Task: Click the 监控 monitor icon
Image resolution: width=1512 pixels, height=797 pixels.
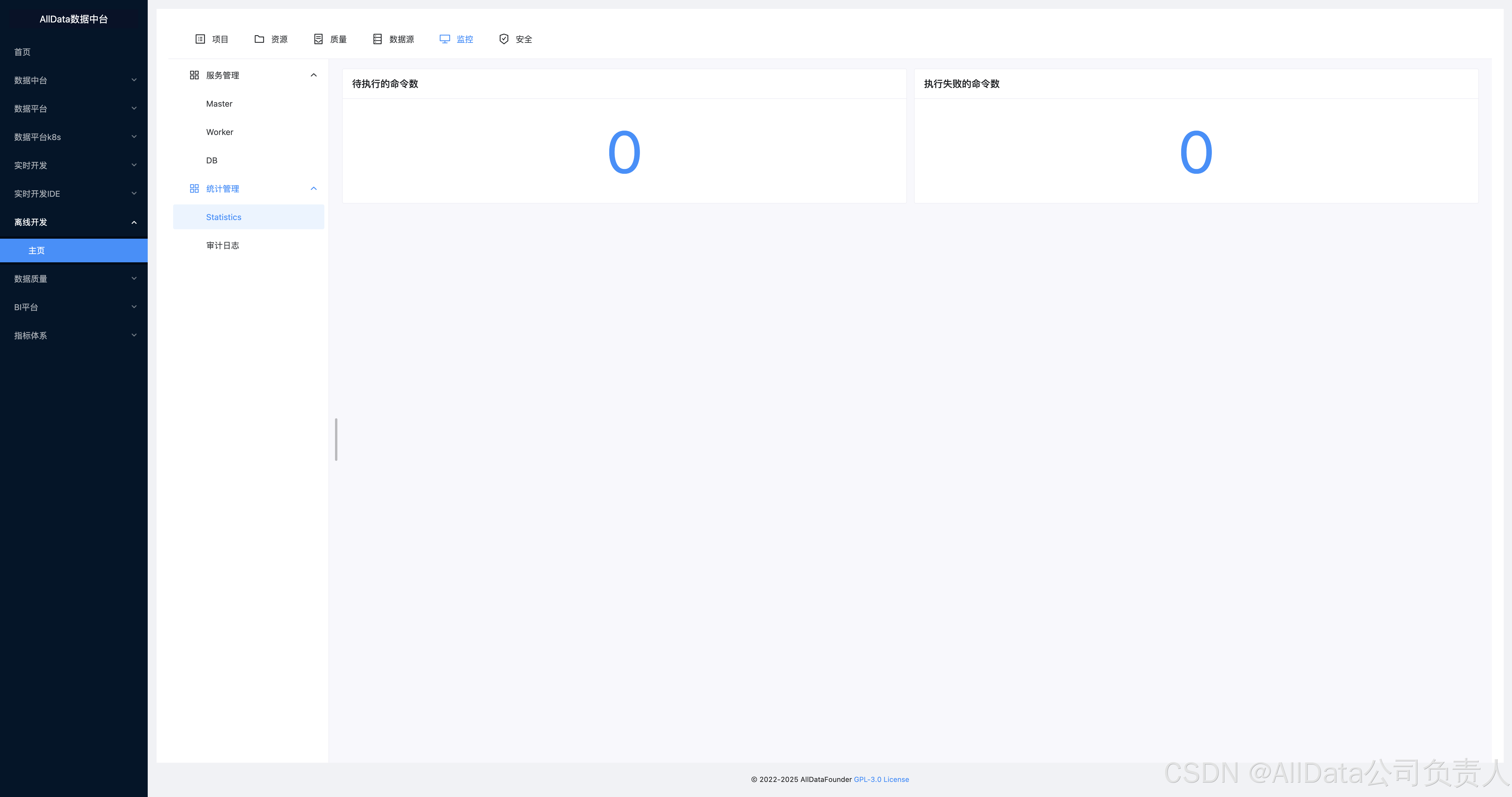Action: [445, 39]
